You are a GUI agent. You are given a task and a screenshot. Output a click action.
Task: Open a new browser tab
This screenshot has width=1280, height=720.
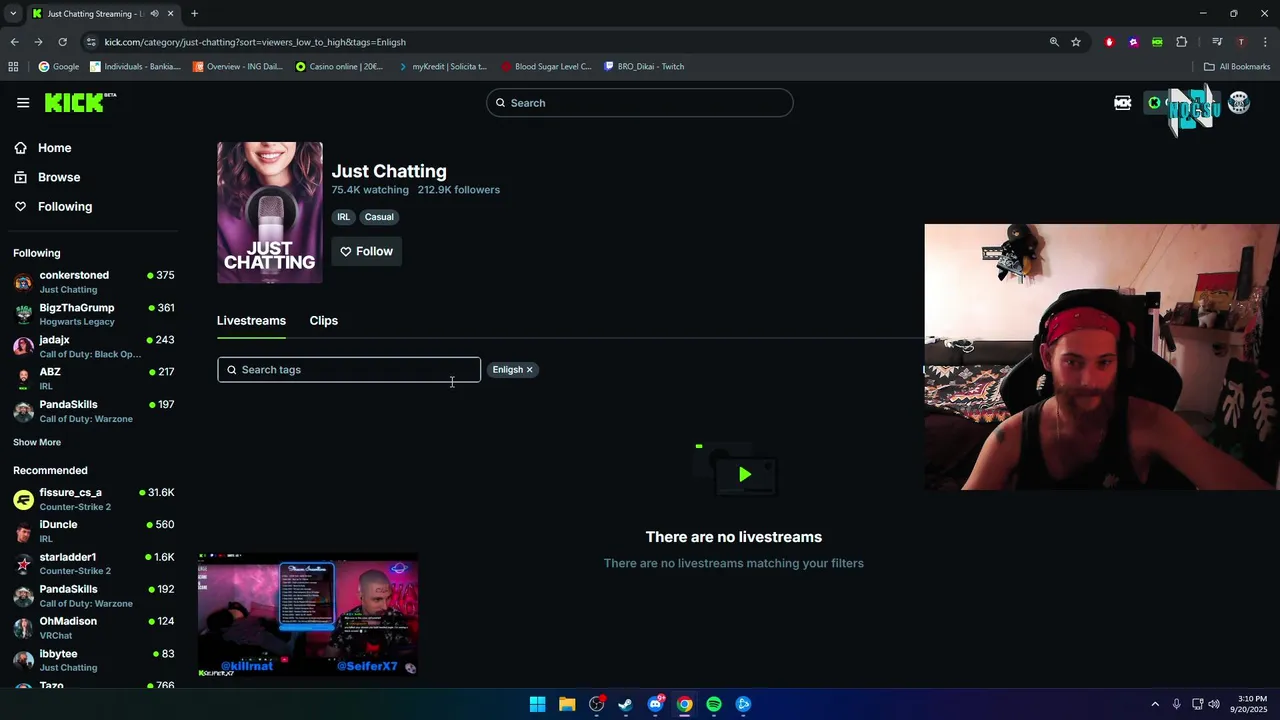[x=194, y=13]
